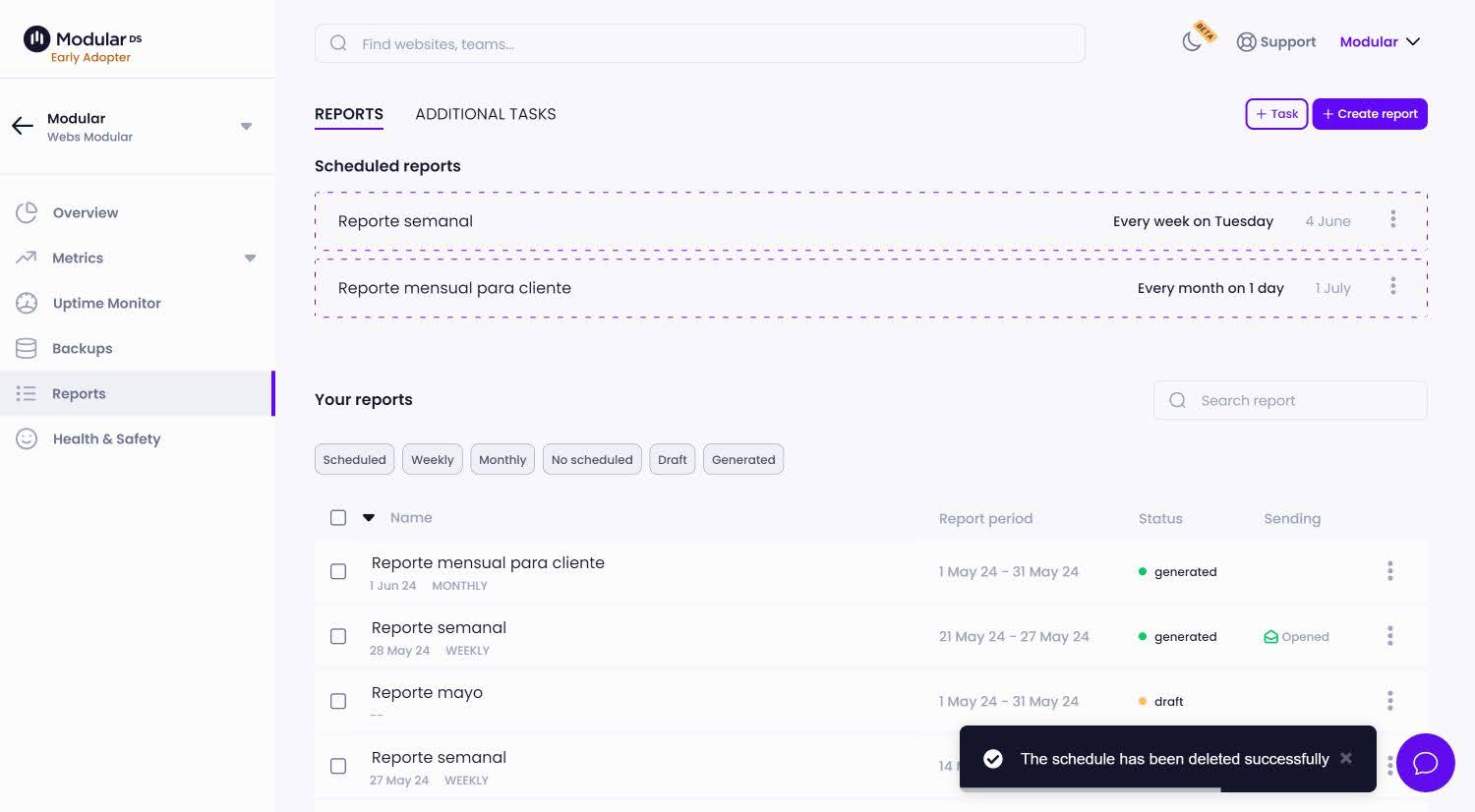The height and width of the screenshot is (812, 1475).
Task: Open the Modular account dropdown
Action: coord(1380,41)
